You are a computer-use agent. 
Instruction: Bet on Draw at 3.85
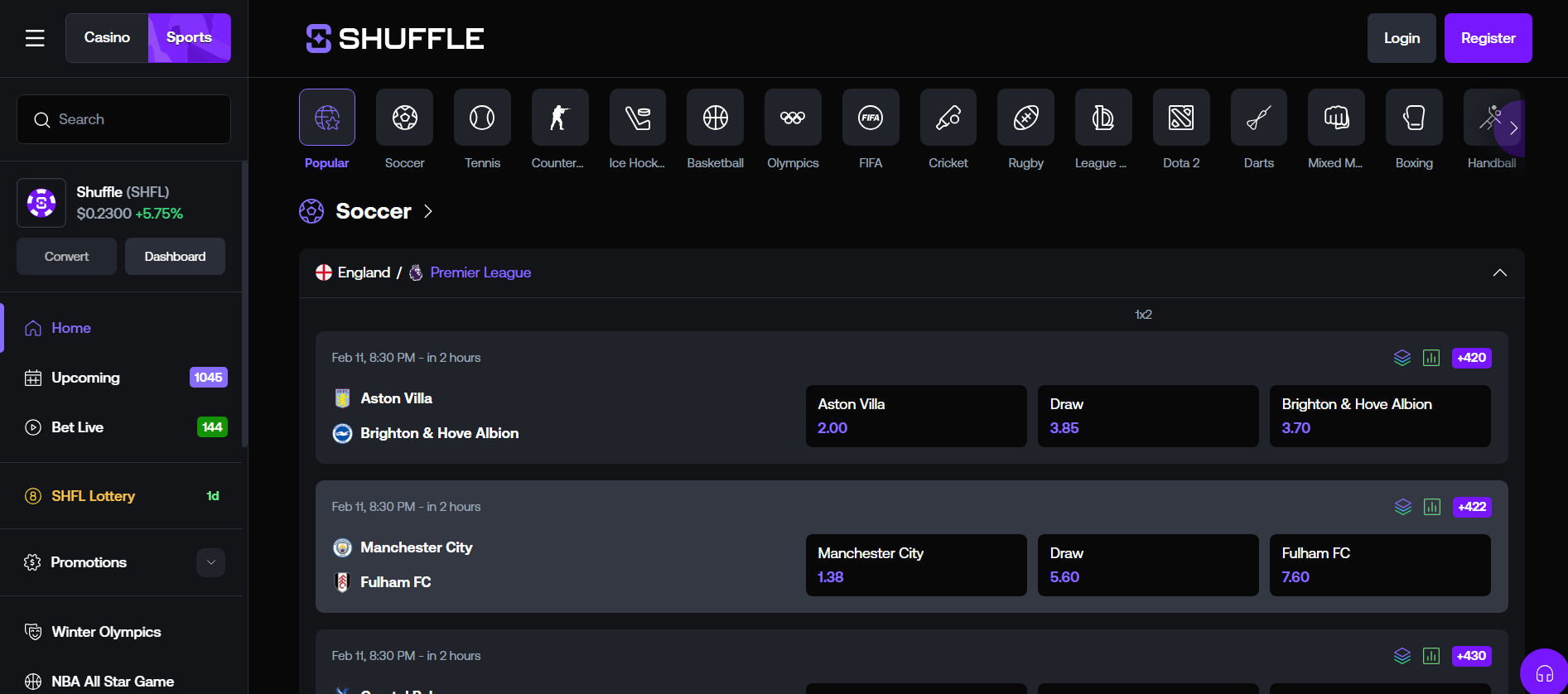click(1148, 416)
